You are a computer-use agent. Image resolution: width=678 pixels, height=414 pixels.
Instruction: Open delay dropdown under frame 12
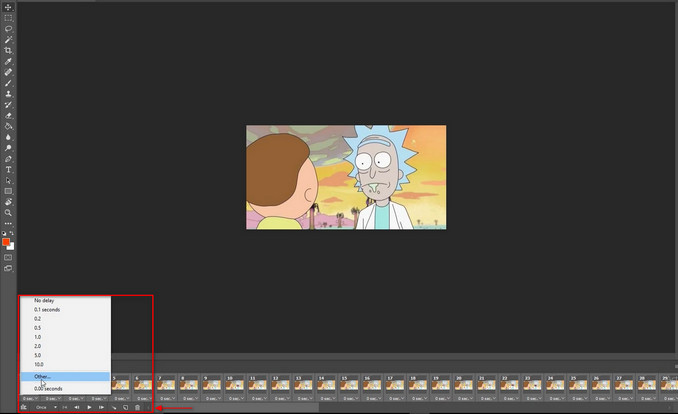(x=281, y=398)
